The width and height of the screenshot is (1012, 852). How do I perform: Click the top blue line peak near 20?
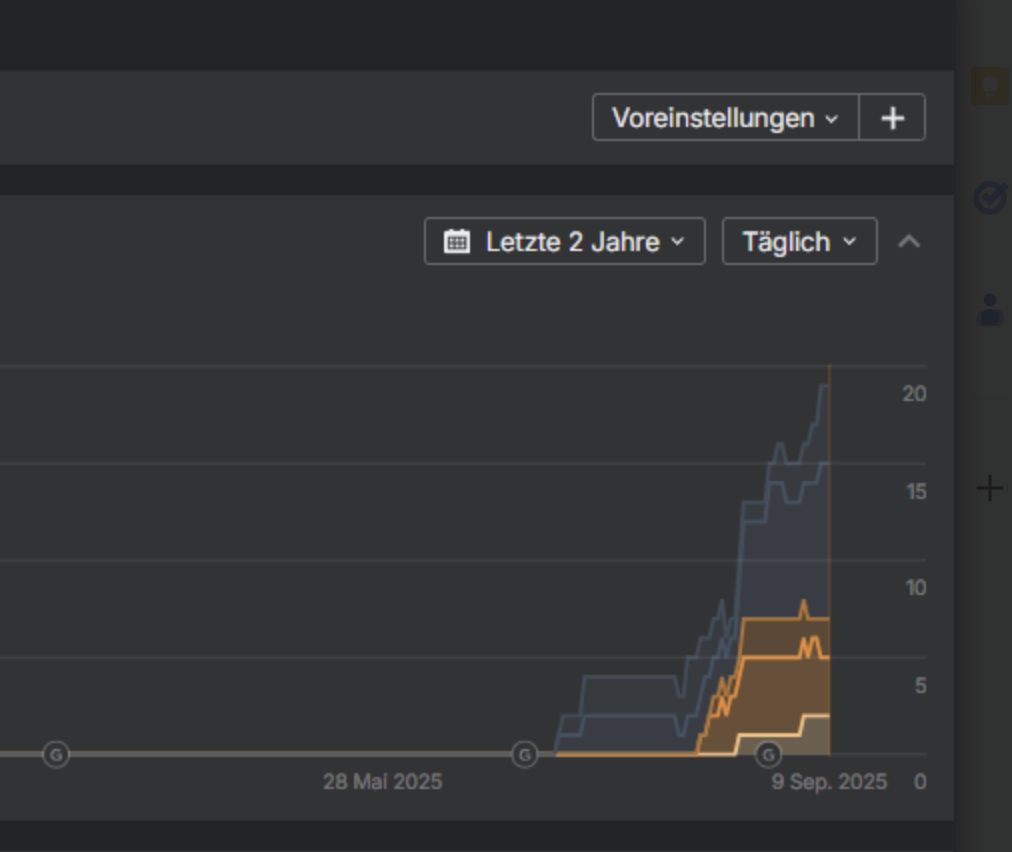(x=823, y=386)
